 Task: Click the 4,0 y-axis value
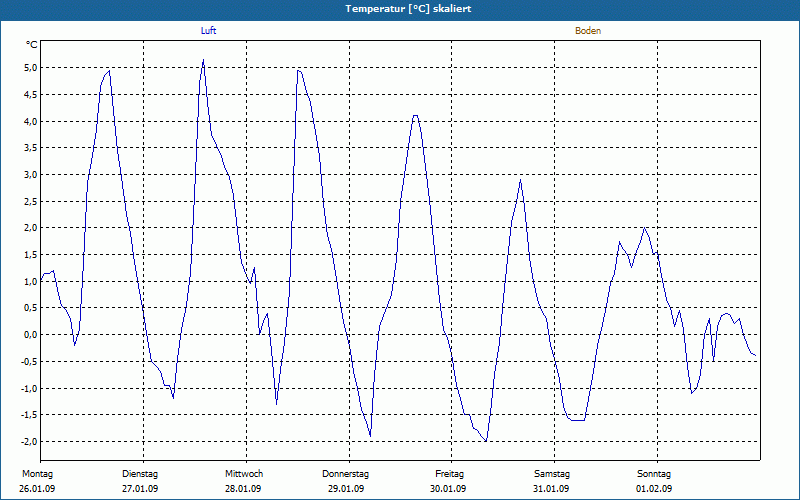coord(30,121)
